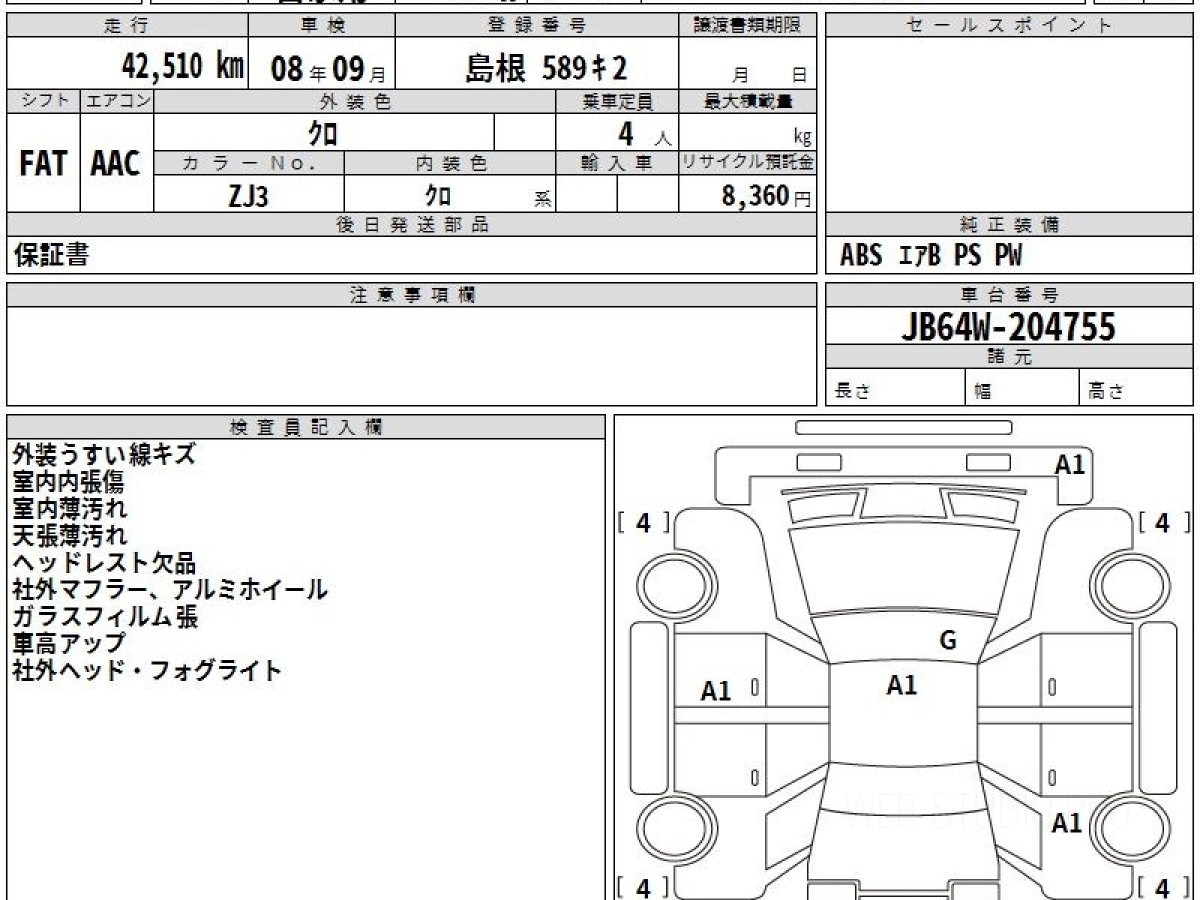Viewport: 1200px width, 900px height.
Task: Select the 走行 column header
Action: tap(126, 26)
